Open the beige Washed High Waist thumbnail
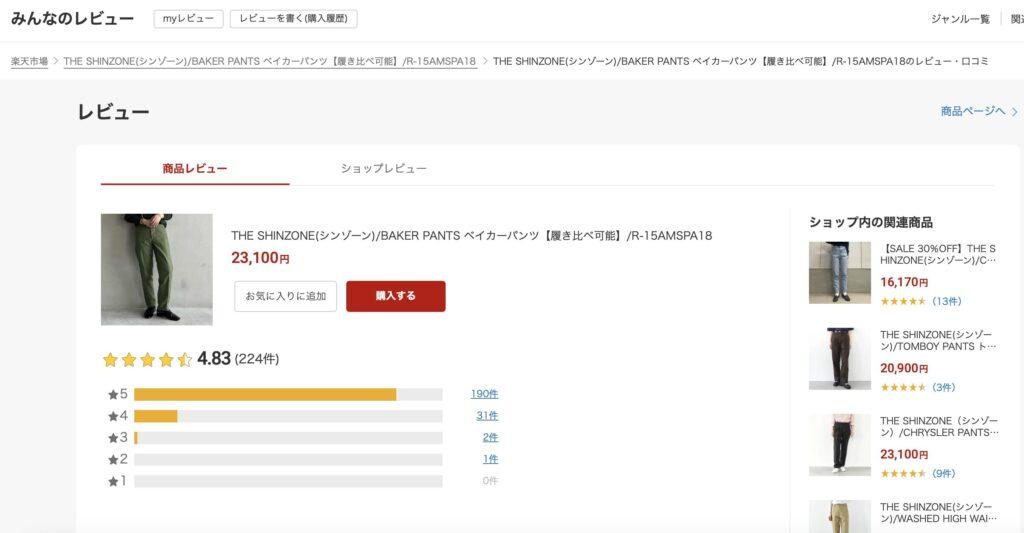The width and height of the screenshot is (1024, 533). click(x=839, y=517)
